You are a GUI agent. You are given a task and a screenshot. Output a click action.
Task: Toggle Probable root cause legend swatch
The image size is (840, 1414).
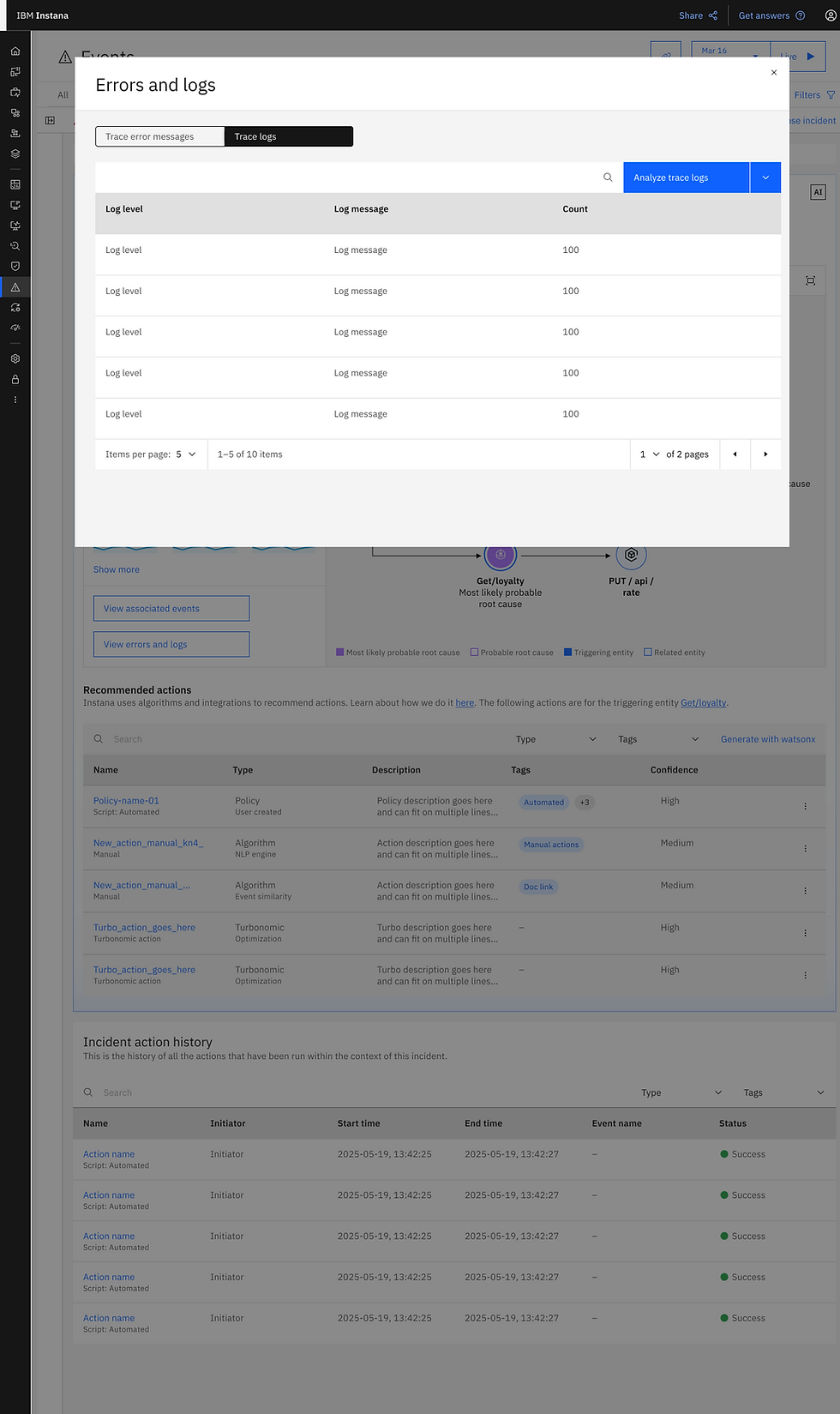point(474,653)
